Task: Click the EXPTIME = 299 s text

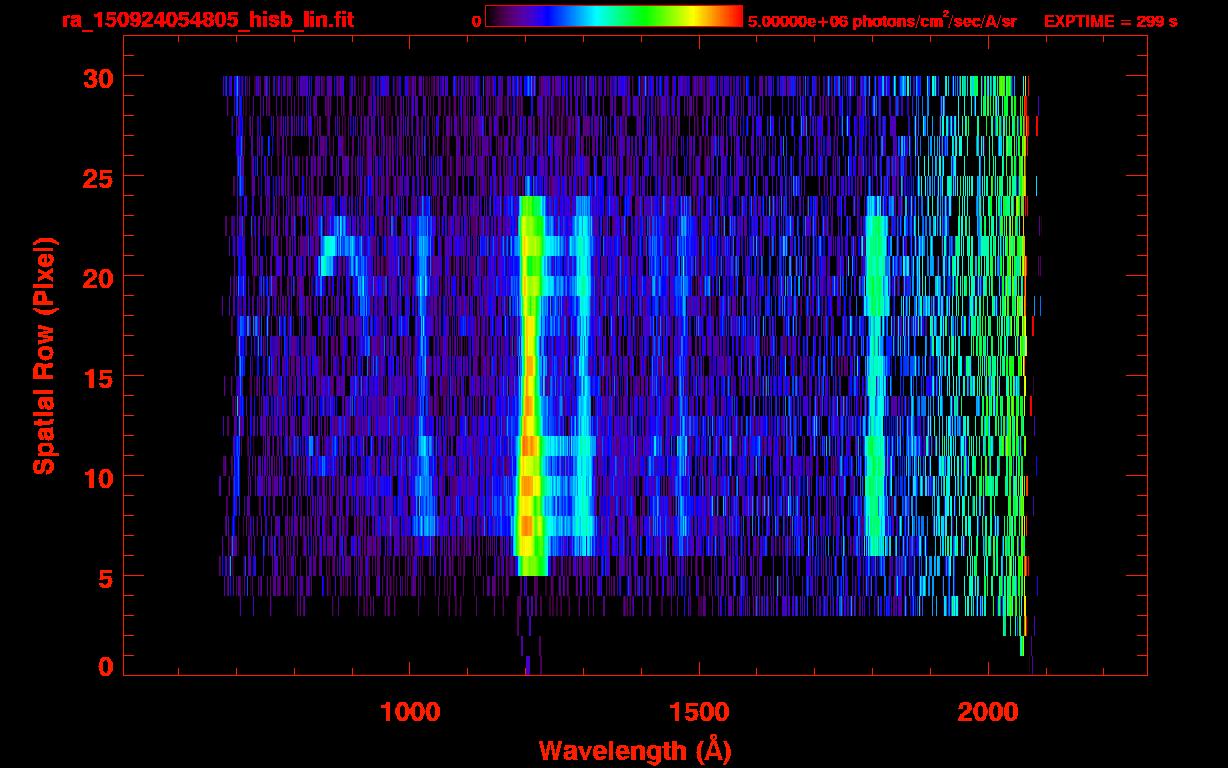Action: (1110, 21)
